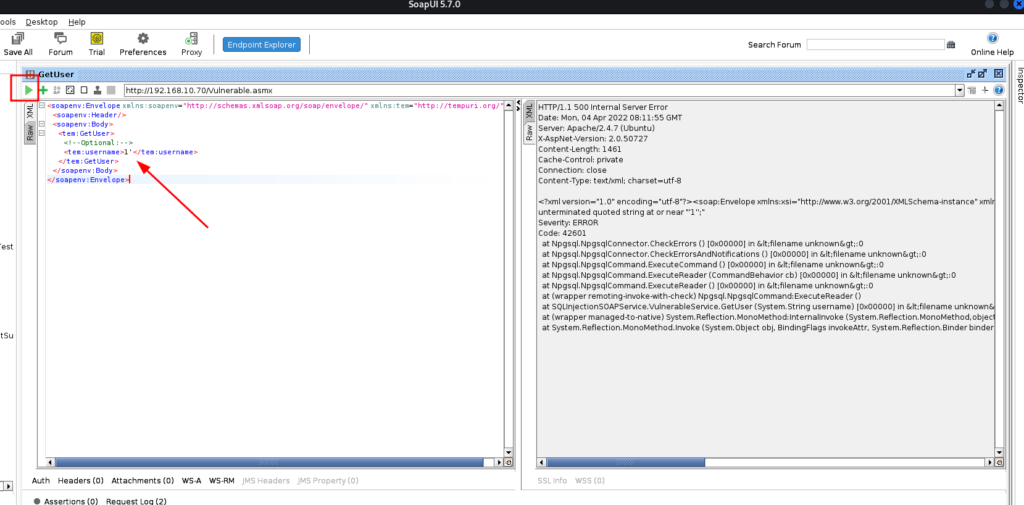This screenshot has width=1024, height=505.
Task: Click the empty square toolbar icon
Action: 84,90
